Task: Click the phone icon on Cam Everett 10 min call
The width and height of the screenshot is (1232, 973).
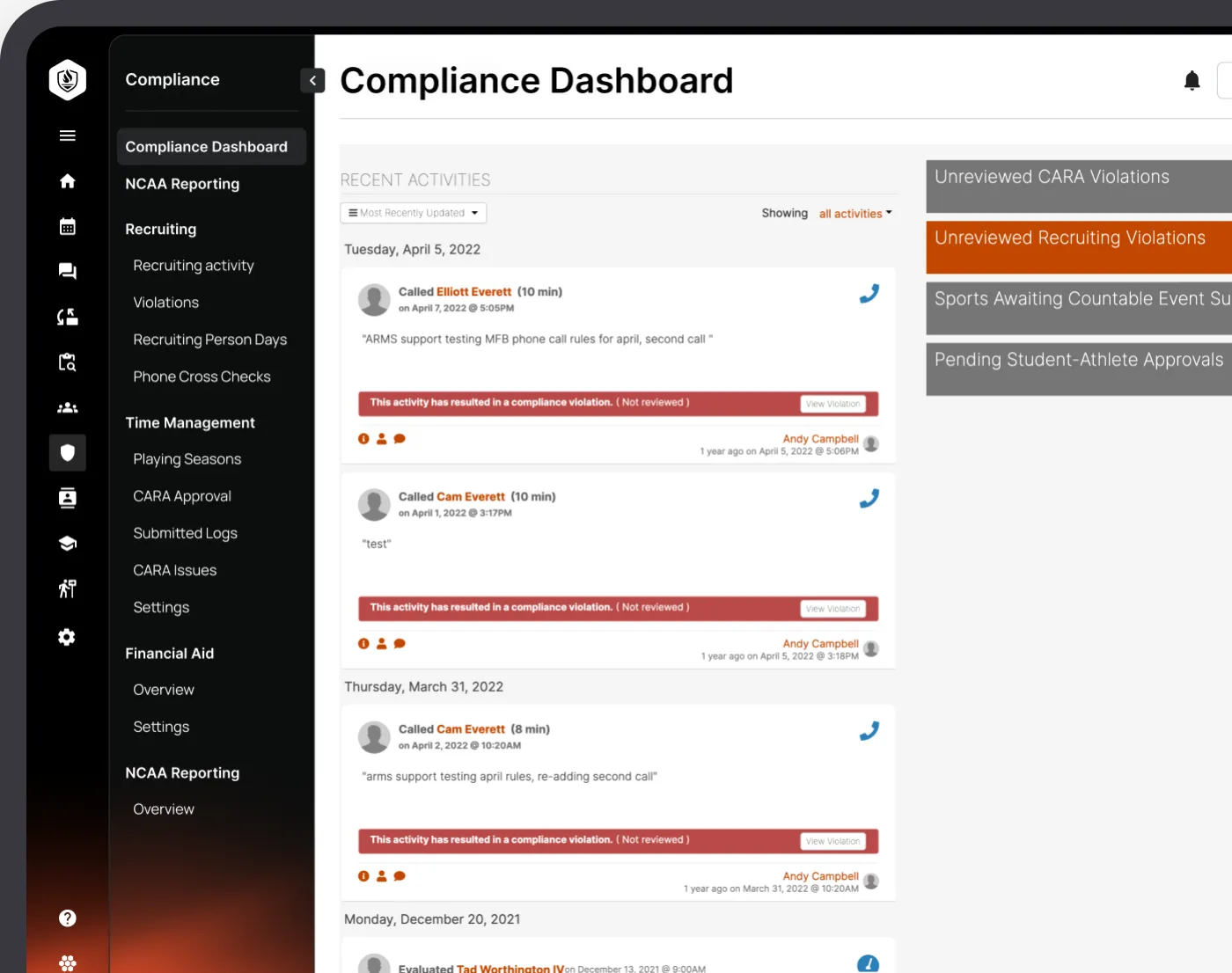Action: pos(869,499)
